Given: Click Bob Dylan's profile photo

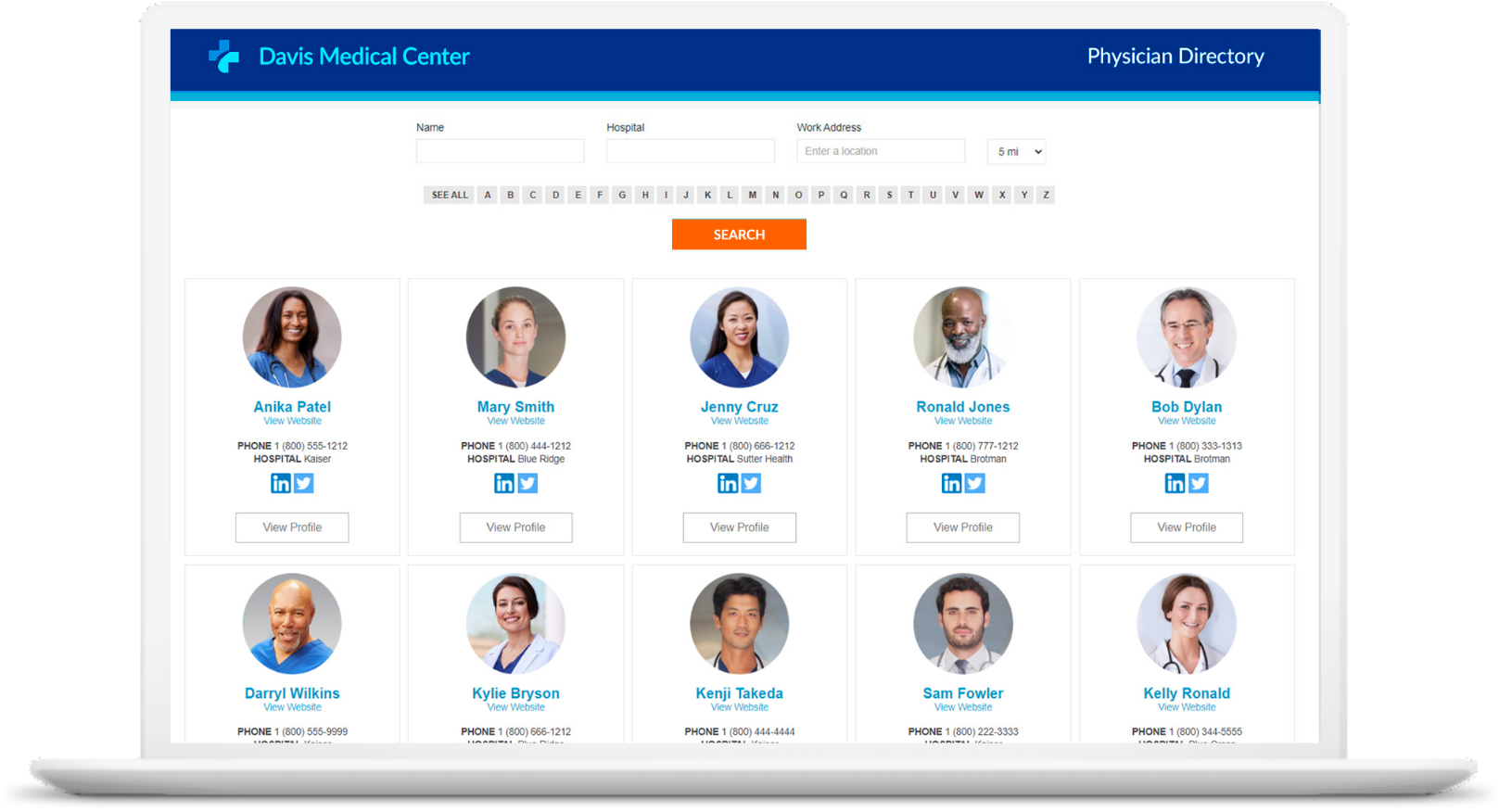Looking at the screenshot, I should point(1187,337).
